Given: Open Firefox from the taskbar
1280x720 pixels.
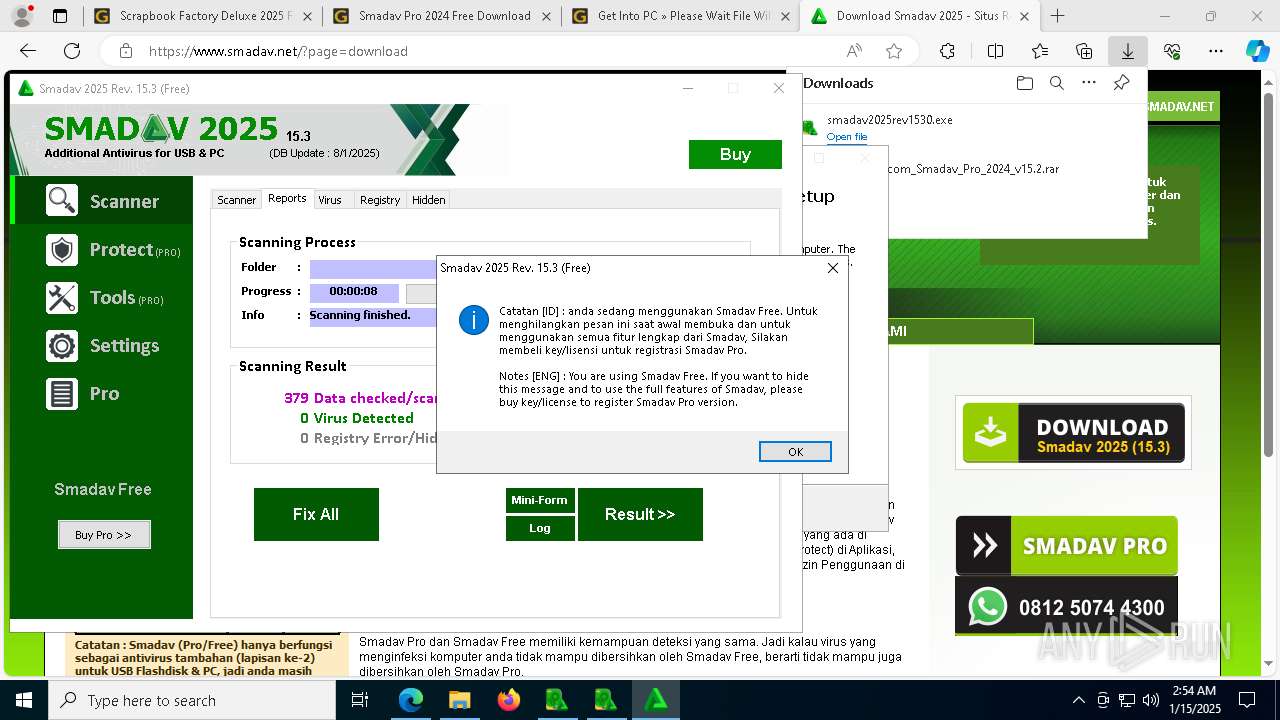Looking at the screenshot, I should point(508,700).
